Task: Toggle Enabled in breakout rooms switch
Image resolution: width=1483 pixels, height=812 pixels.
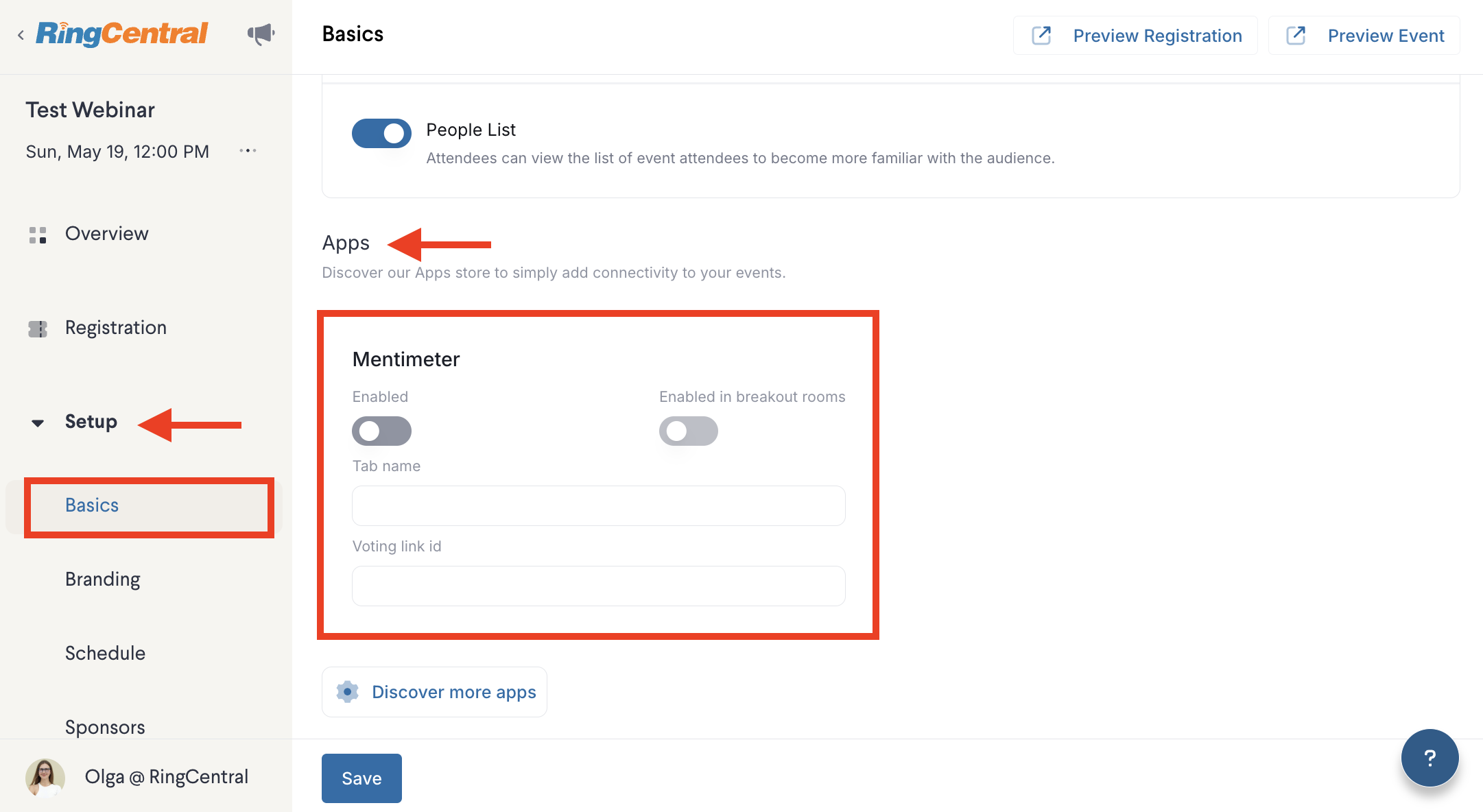Action: pyautogui.click(x=689, y=431)
